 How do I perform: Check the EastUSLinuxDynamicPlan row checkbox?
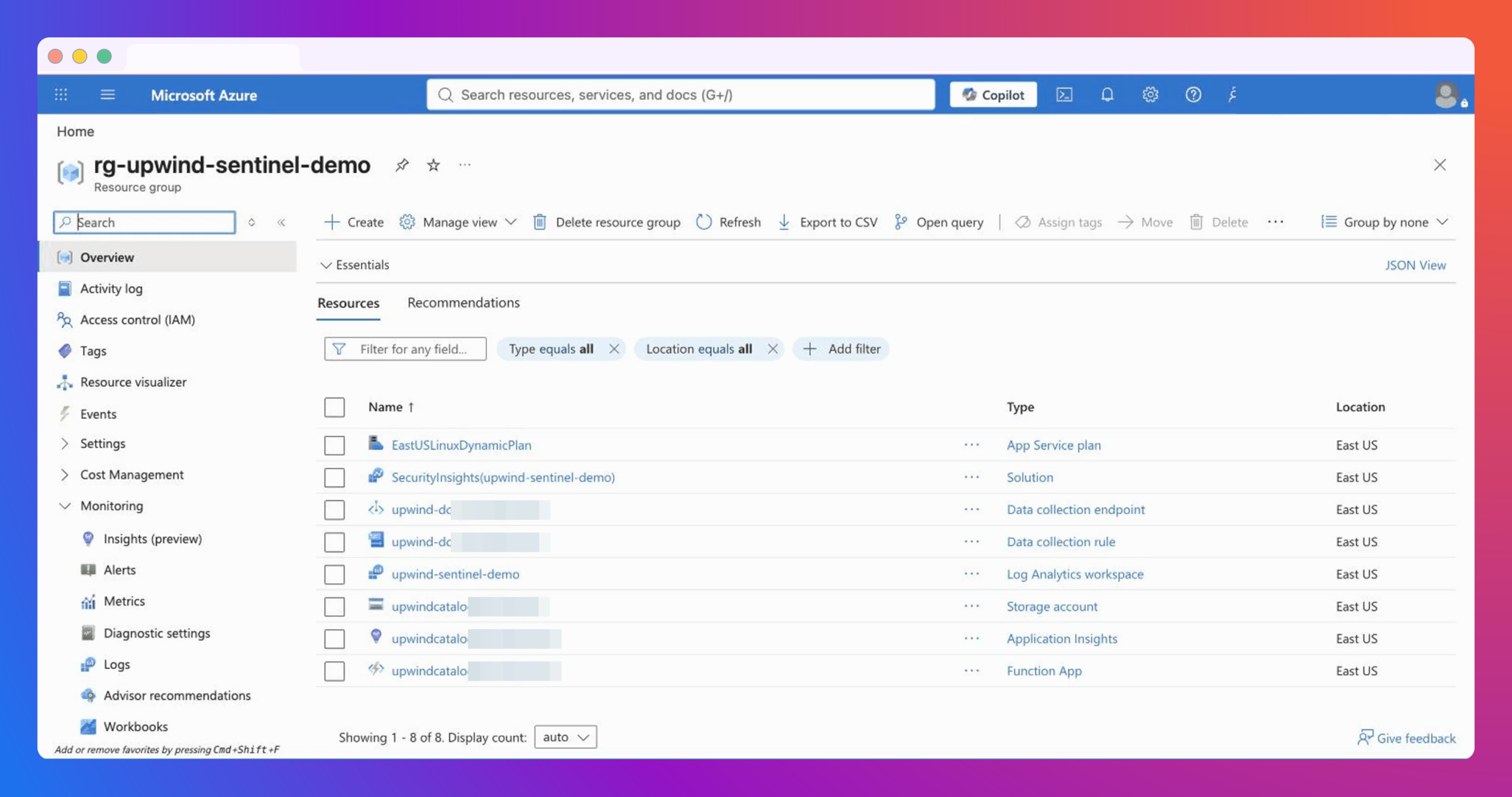[x=334, y=445]
